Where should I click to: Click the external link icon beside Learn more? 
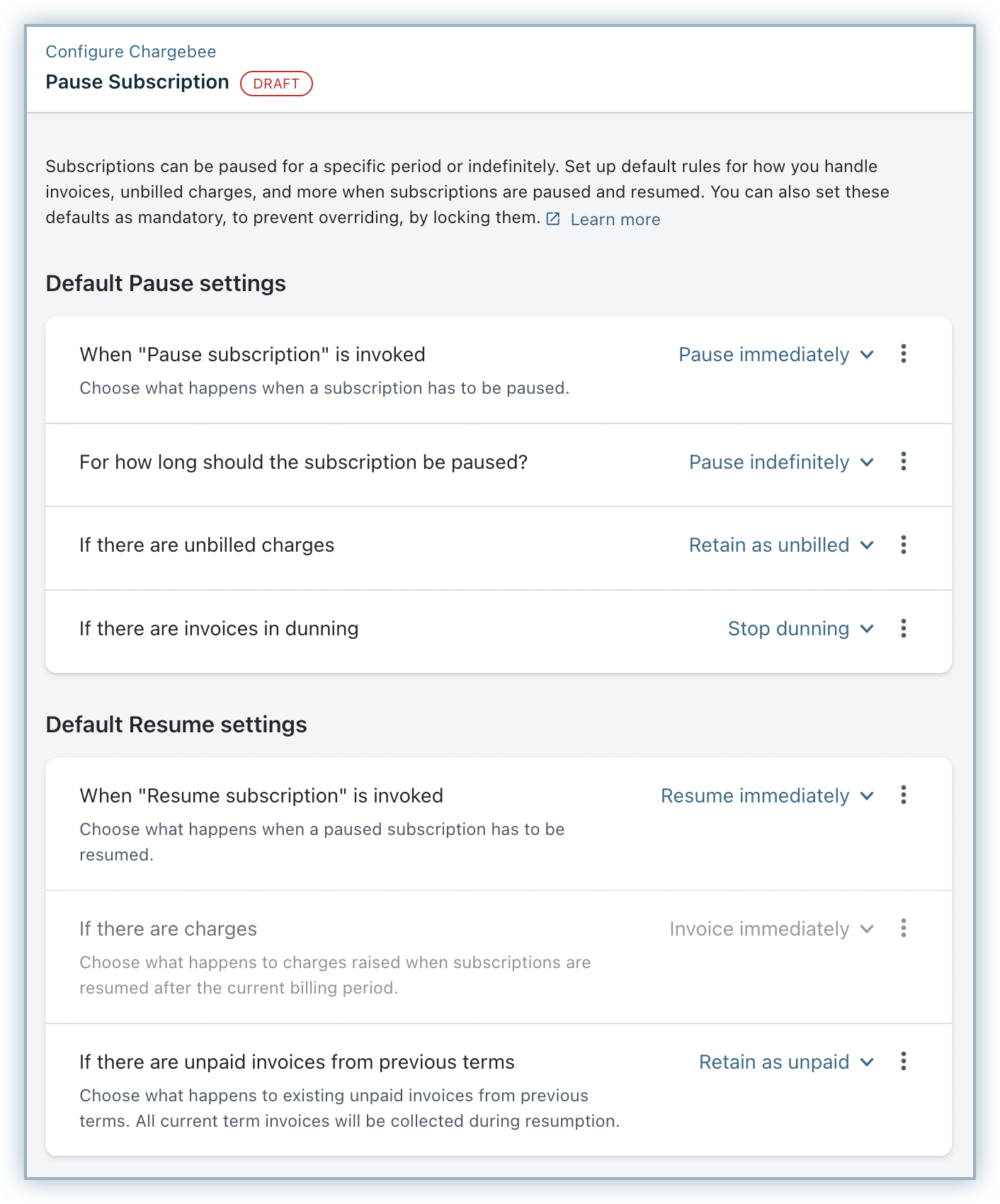click(x=553, y=220)
